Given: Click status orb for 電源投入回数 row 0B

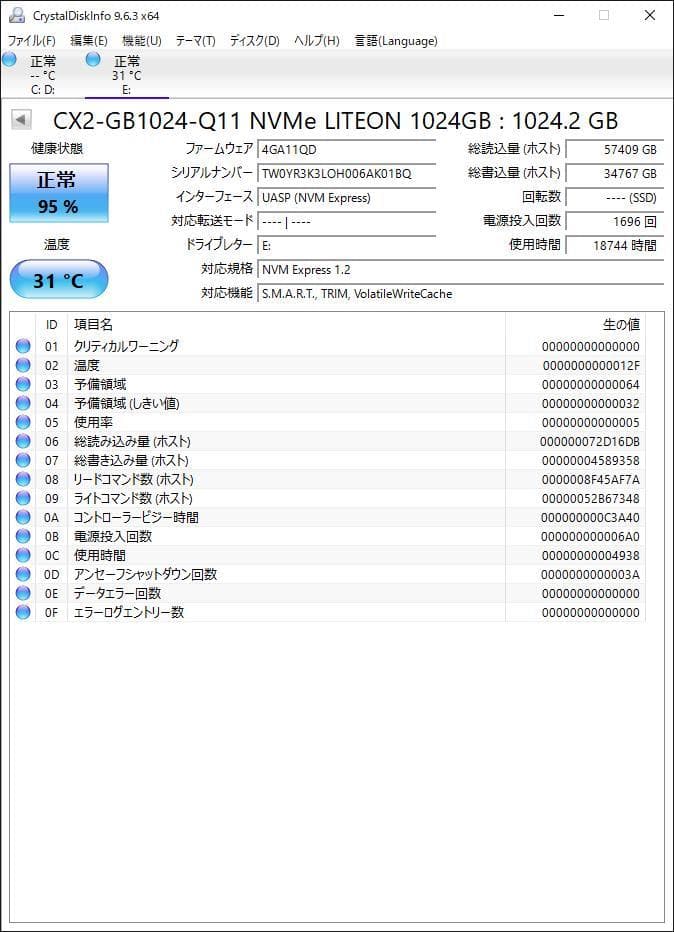Looking at the screenshot, I should coord(23,536).
